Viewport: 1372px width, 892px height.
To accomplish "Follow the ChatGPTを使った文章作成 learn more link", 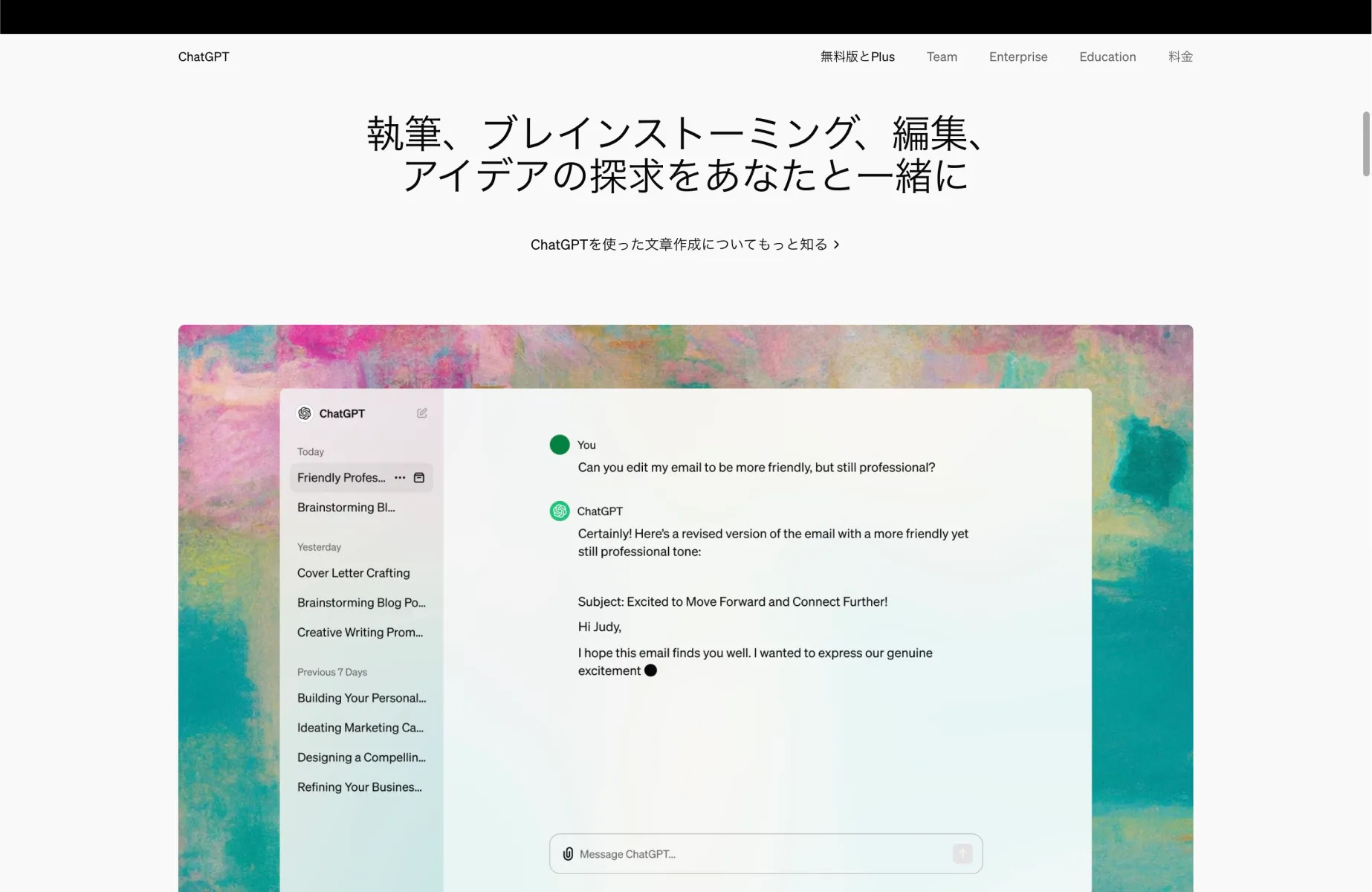I will point(685,245).
